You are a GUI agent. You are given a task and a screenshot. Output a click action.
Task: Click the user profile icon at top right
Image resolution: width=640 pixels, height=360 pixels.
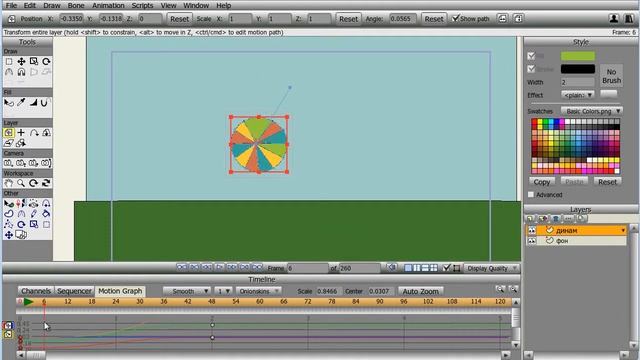point(613,19)
